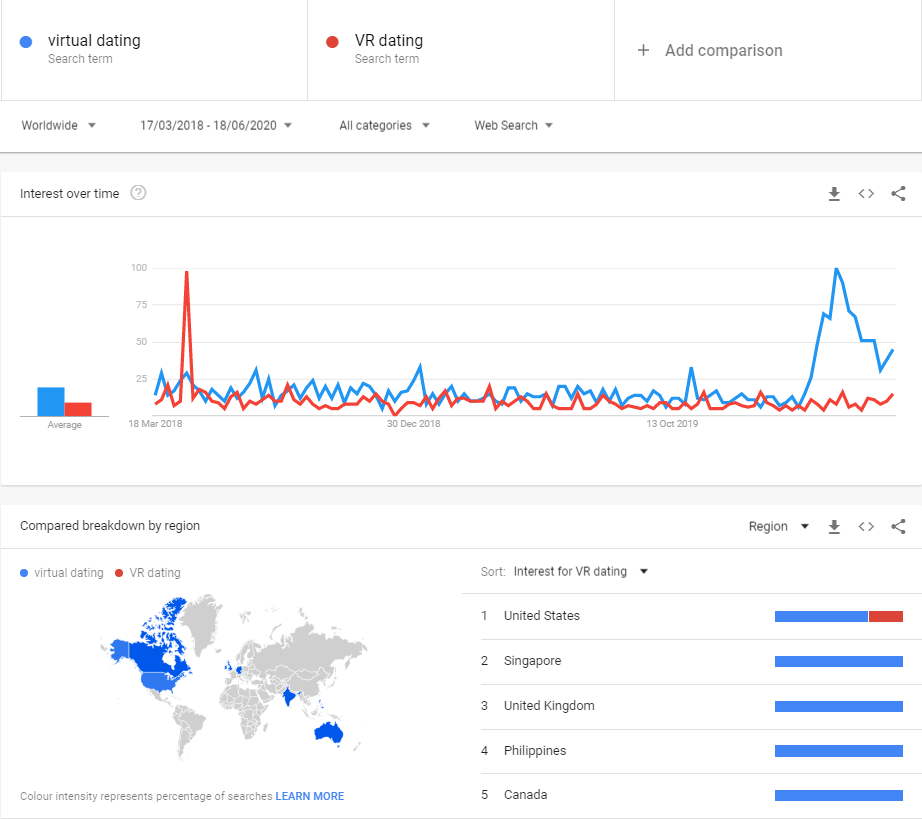Screen dimensions: 922x819
Task: Embed the Interest over time chart
Action: (866, 193)
